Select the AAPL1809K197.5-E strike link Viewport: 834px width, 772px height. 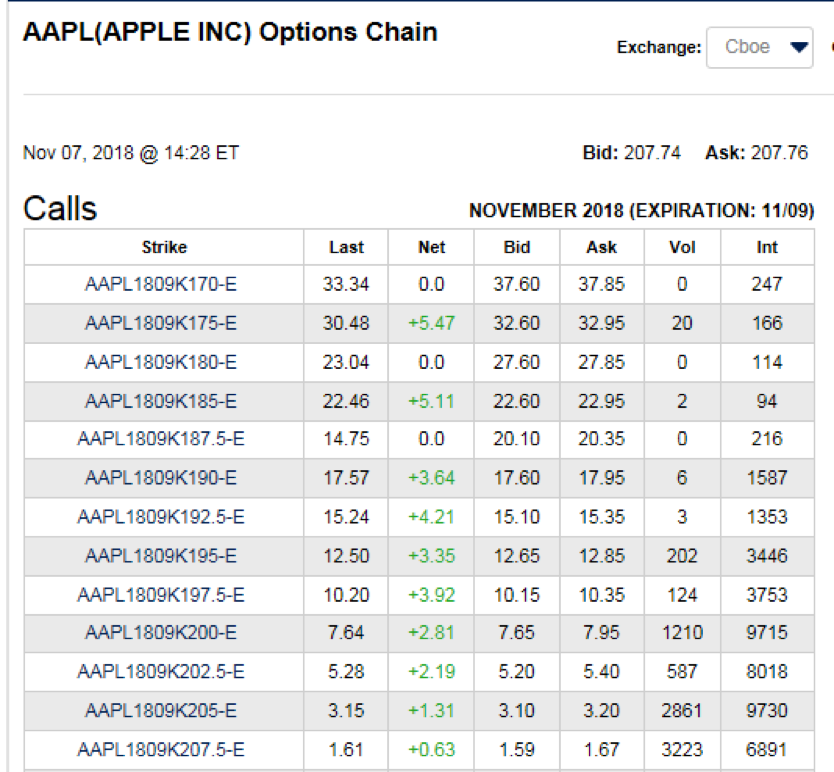[x=161, y=596]
